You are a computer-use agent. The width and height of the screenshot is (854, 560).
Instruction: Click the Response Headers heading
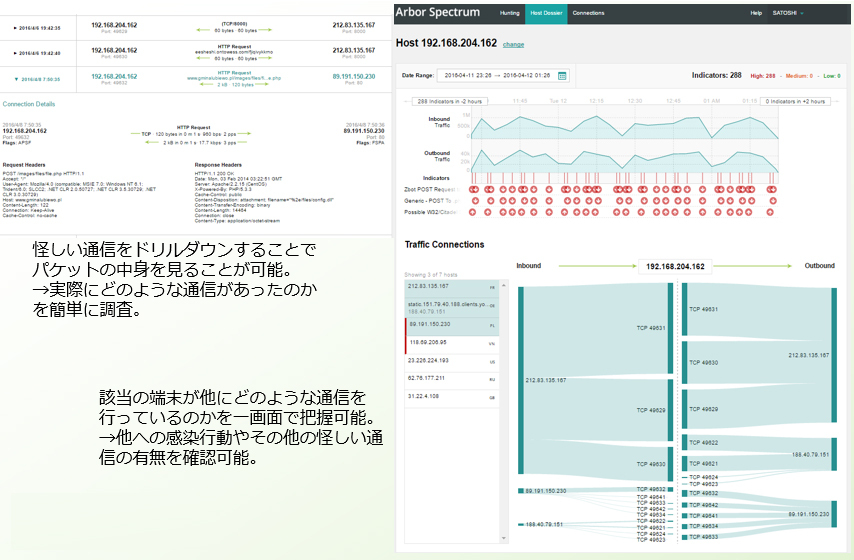point(218,165)
